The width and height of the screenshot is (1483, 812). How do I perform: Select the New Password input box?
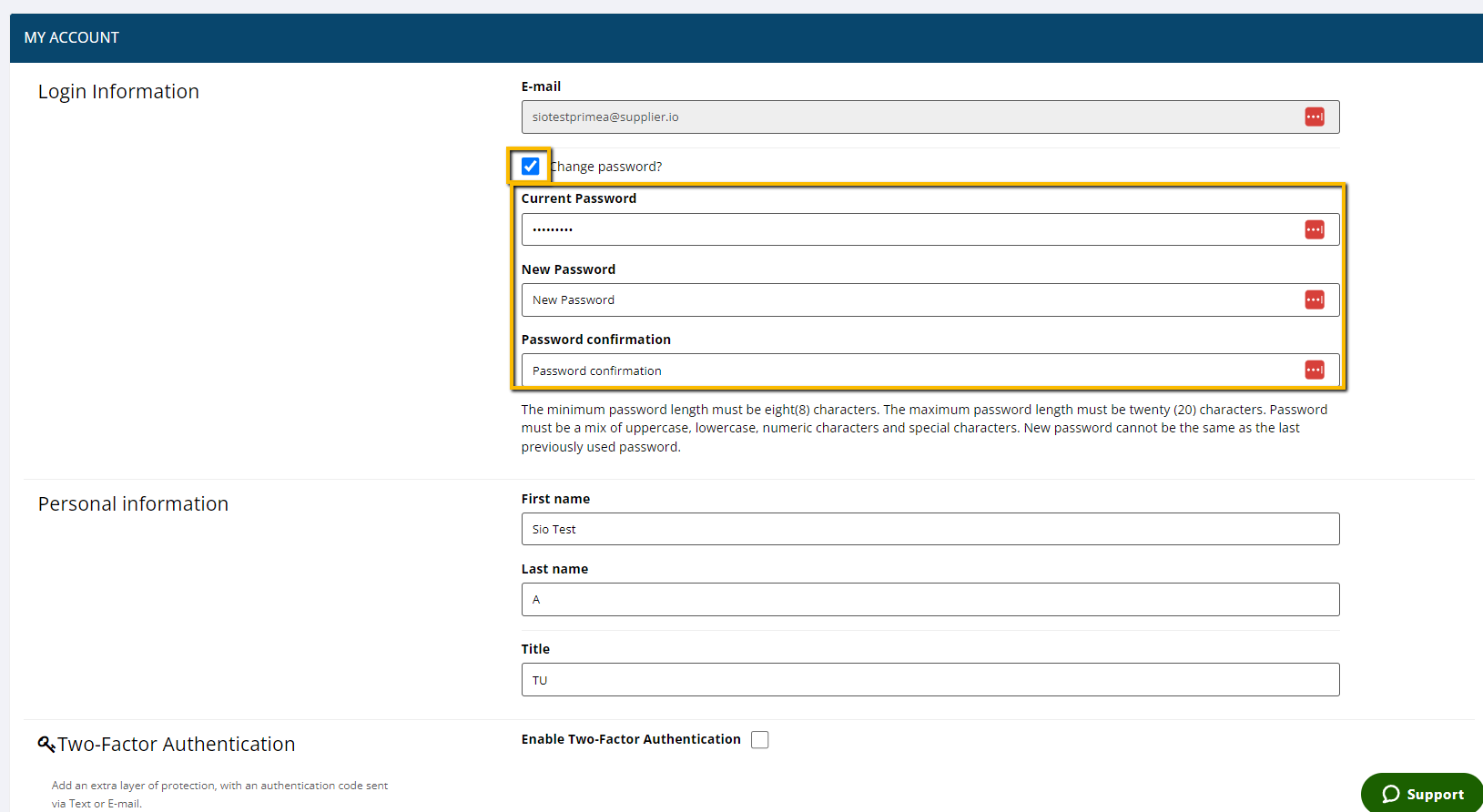point(910,300)
